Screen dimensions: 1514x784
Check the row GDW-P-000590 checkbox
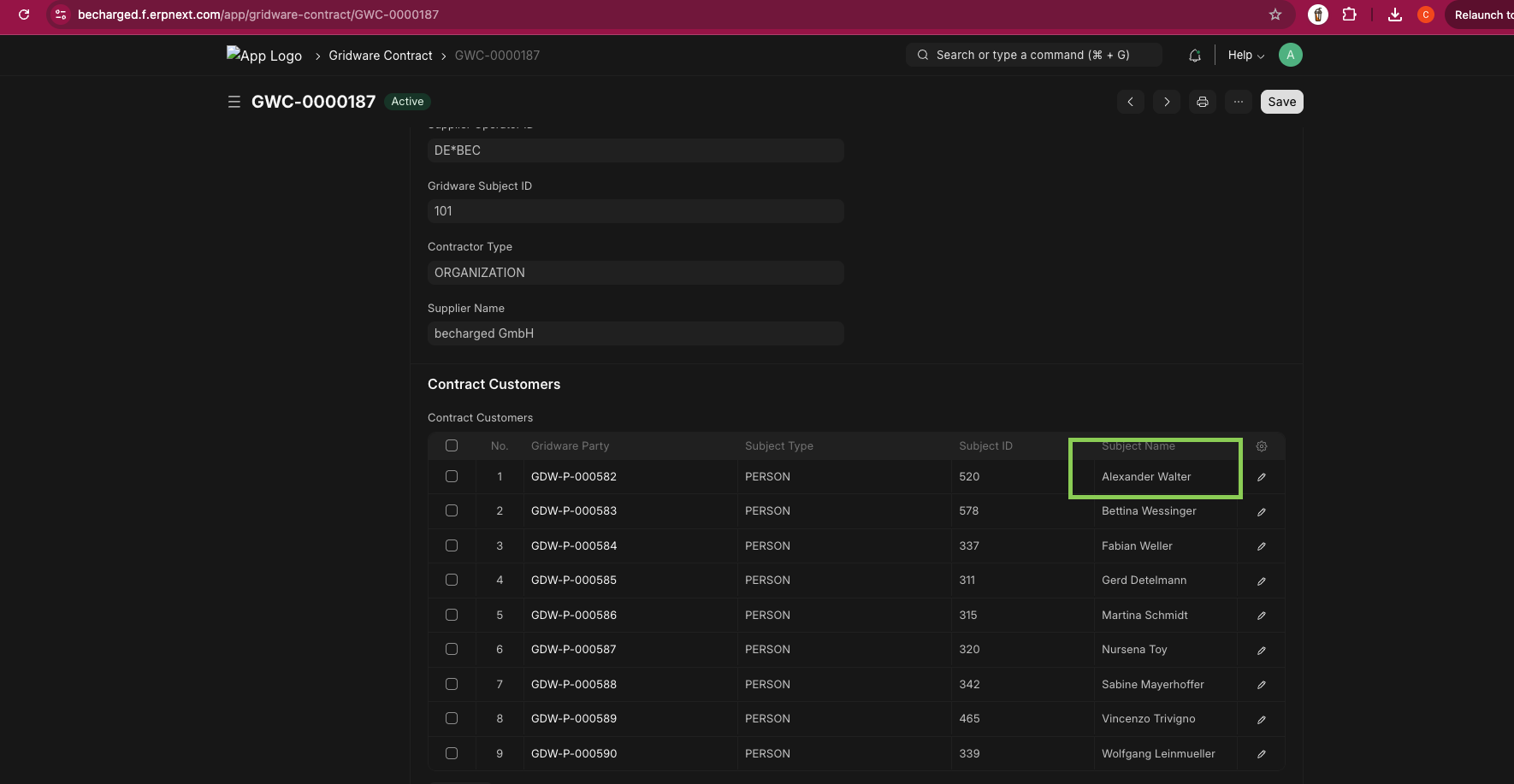(452, 753)
